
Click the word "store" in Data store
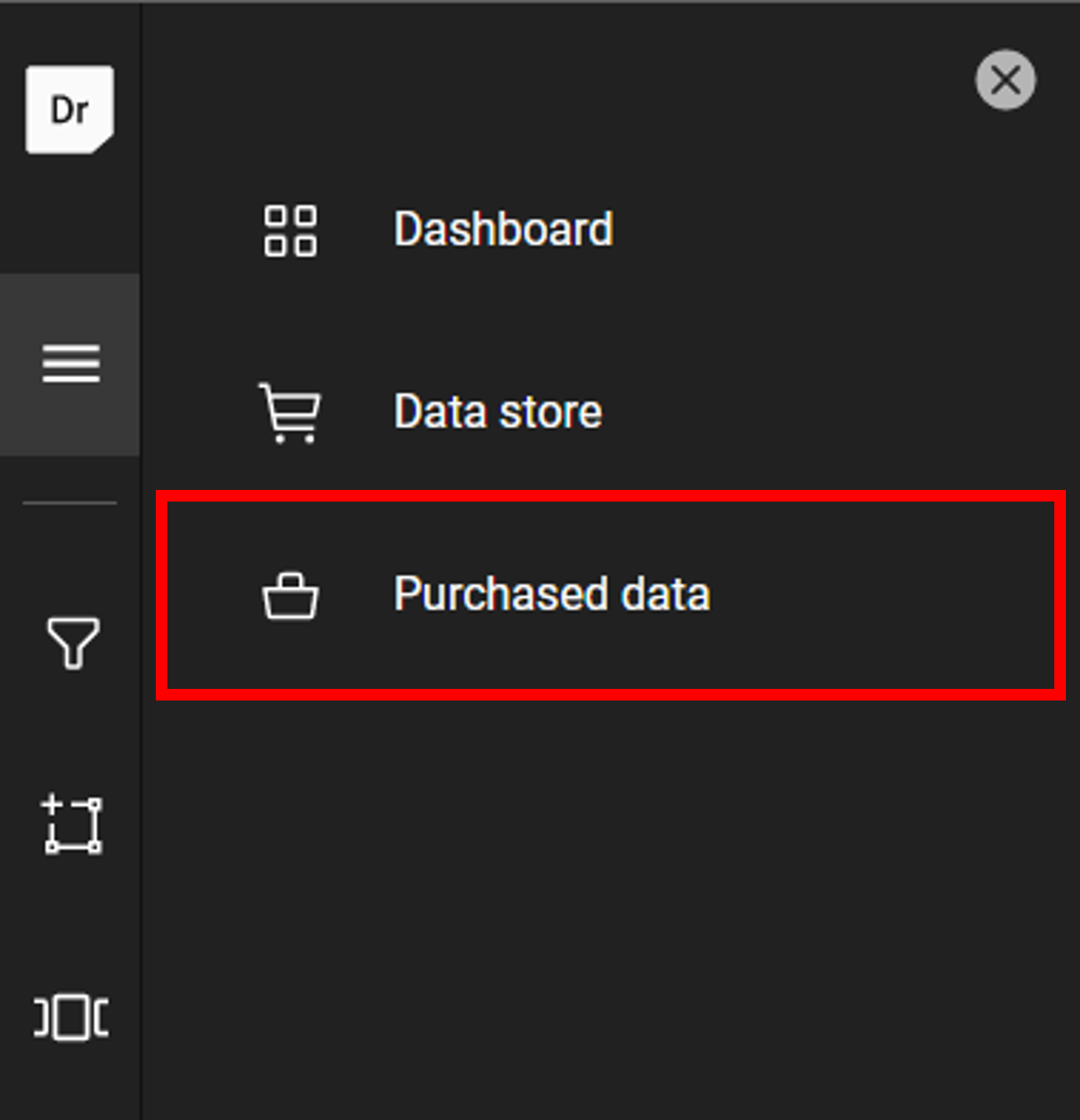coord(550,412)
